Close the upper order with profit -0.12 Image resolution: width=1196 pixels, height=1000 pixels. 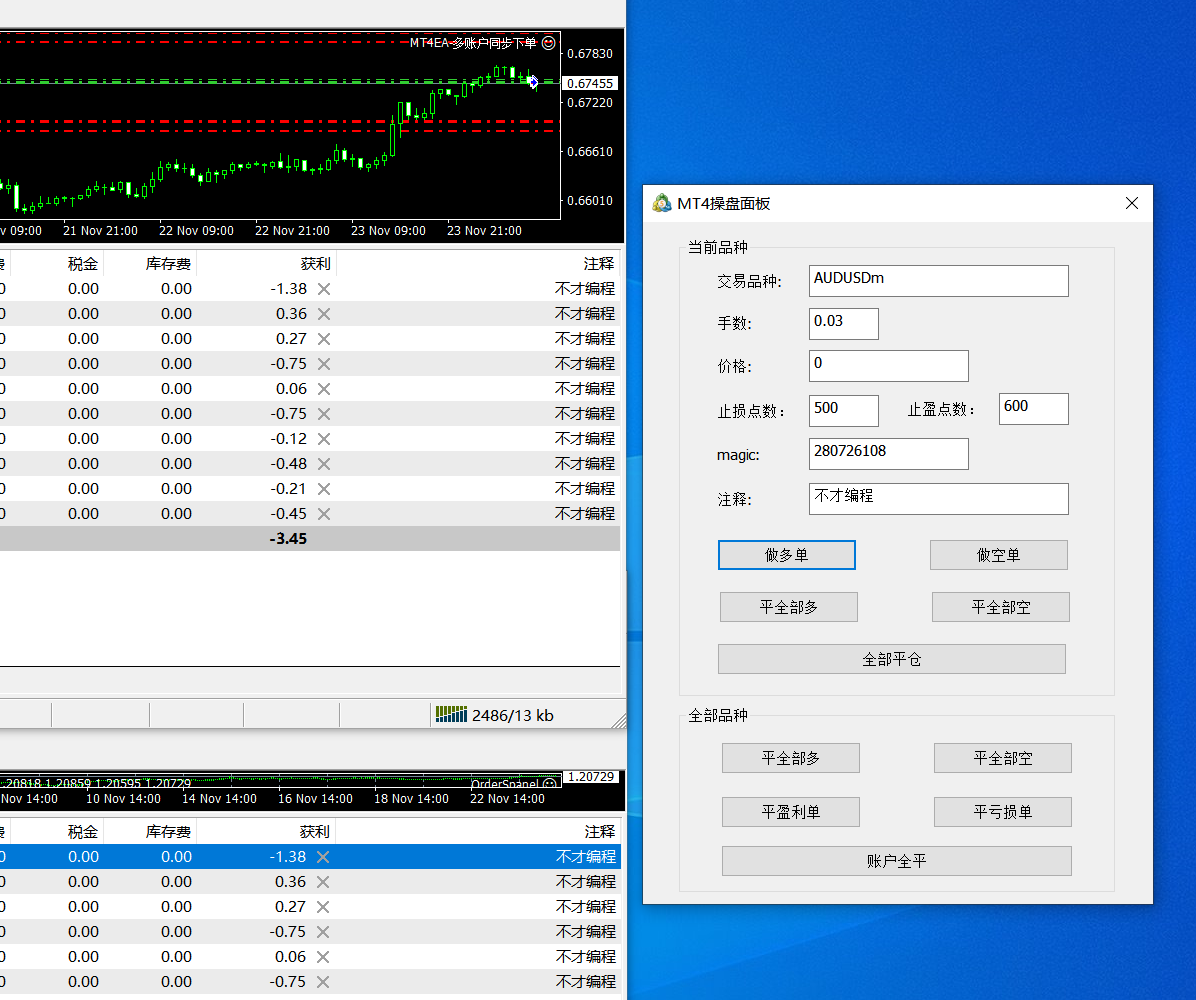[324, 439]
